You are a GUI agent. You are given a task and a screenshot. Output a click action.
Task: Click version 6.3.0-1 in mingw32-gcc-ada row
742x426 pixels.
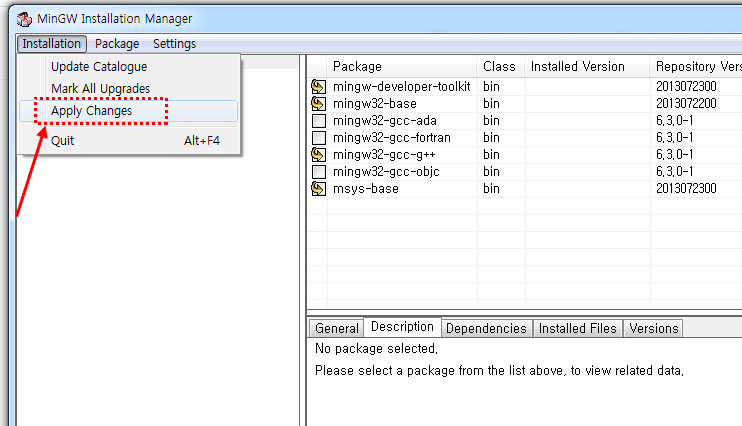pos(674,121)
